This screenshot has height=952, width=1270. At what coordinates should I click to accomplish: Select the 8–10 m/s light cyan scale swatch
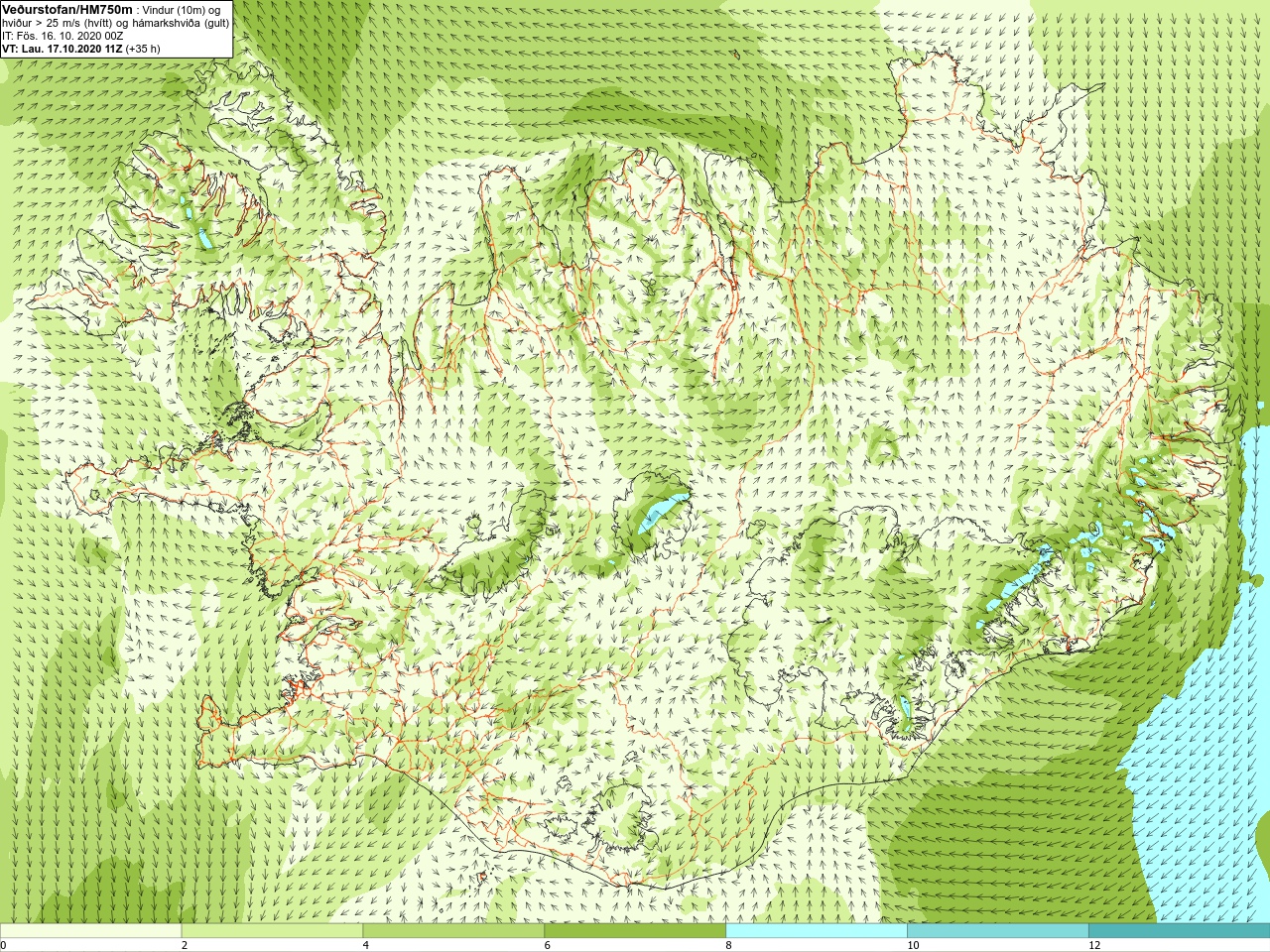coord(817,931)
